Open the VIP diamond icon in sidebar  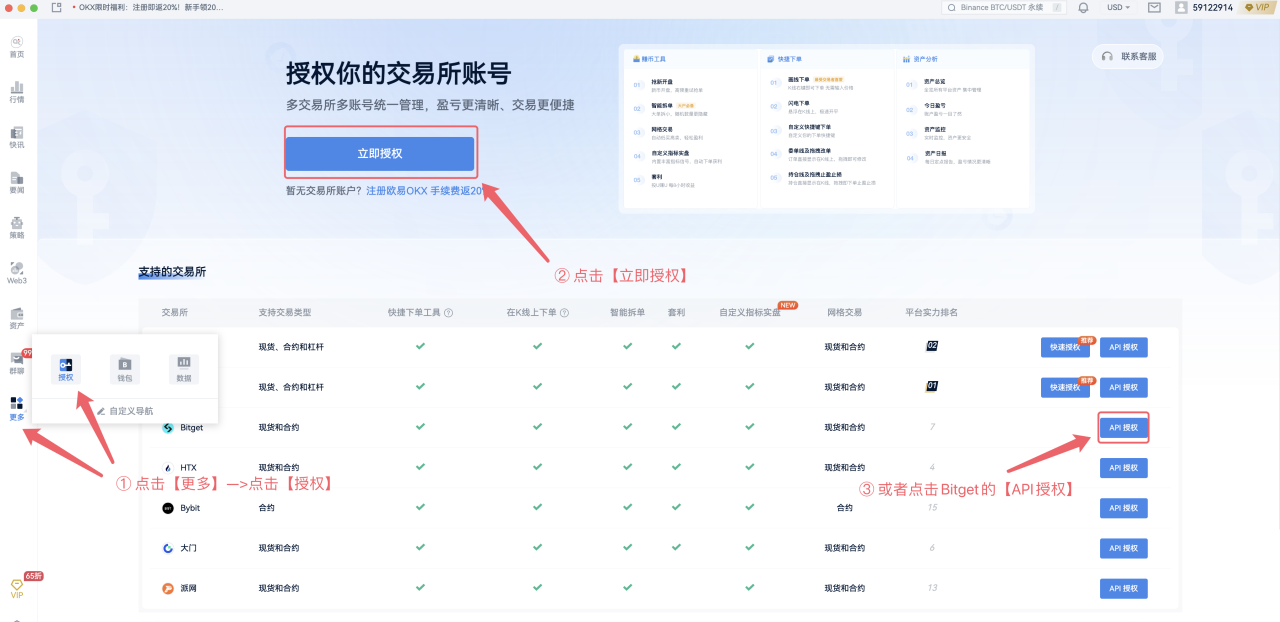tap(17, 587)
